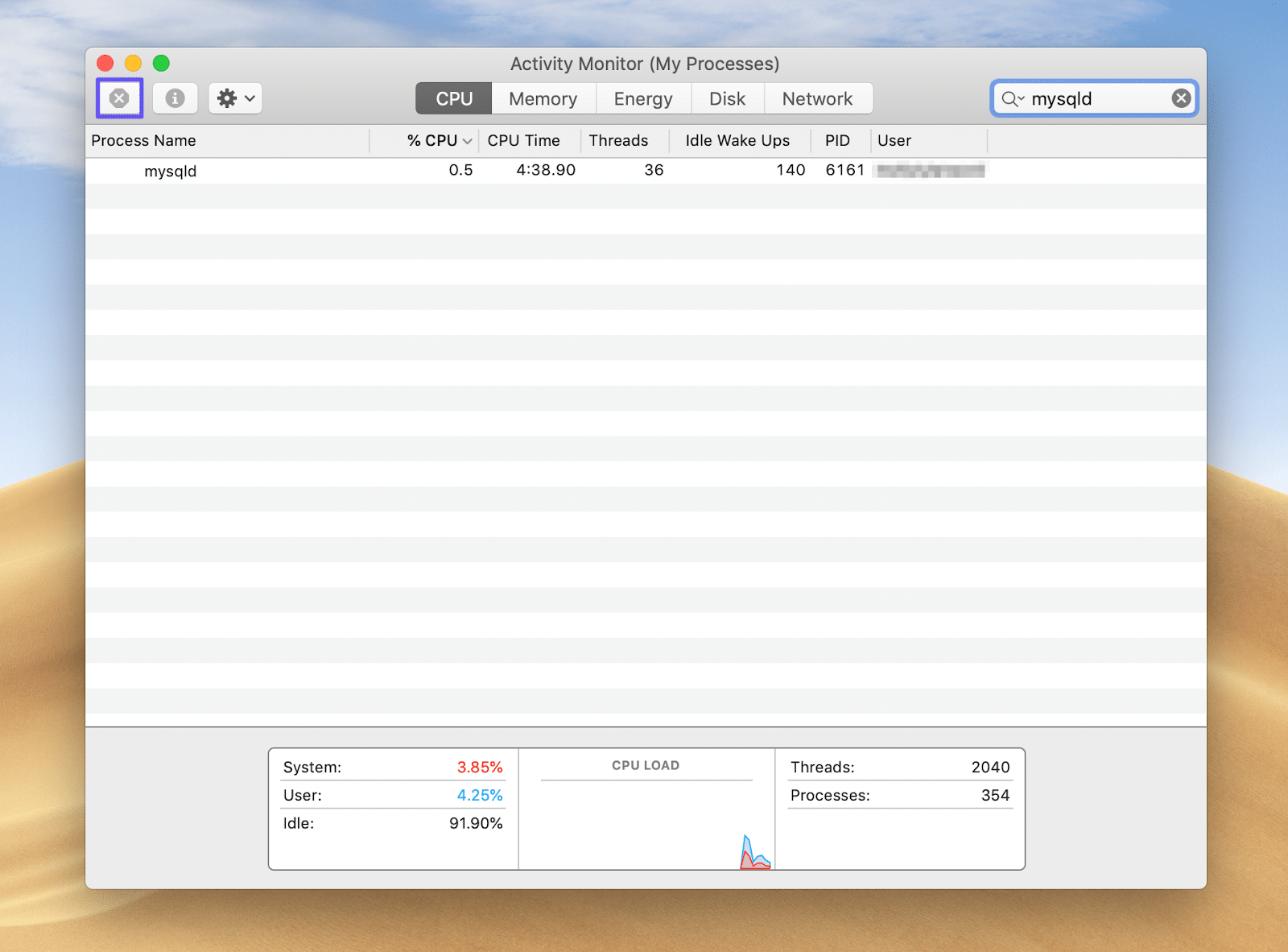
Task: Click the Stop/Force Quit process icon
Action: coord(119,98)
